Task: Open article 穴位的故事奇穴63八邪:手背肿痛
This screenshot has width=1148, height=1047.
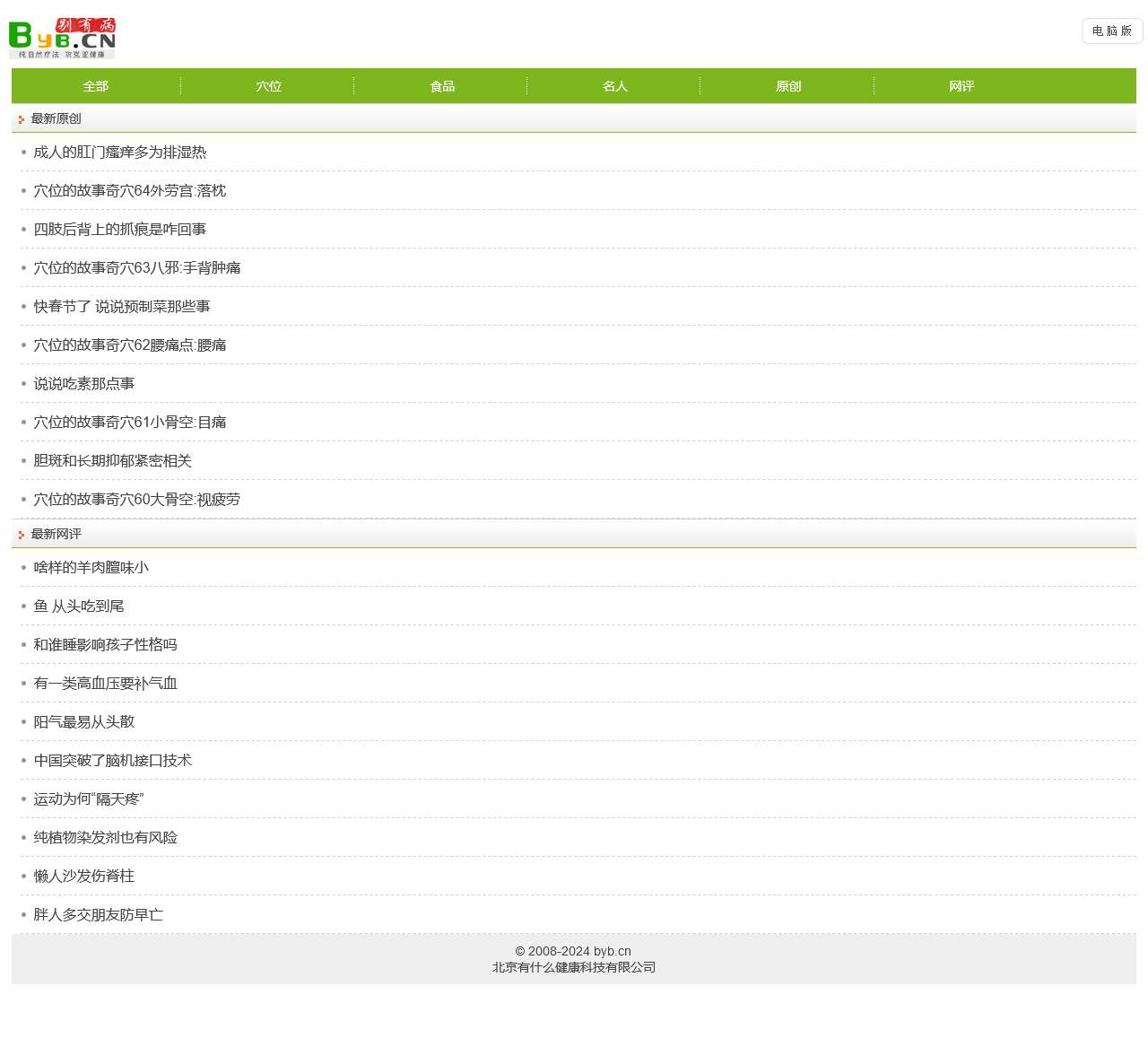Action: click(137, 268)
